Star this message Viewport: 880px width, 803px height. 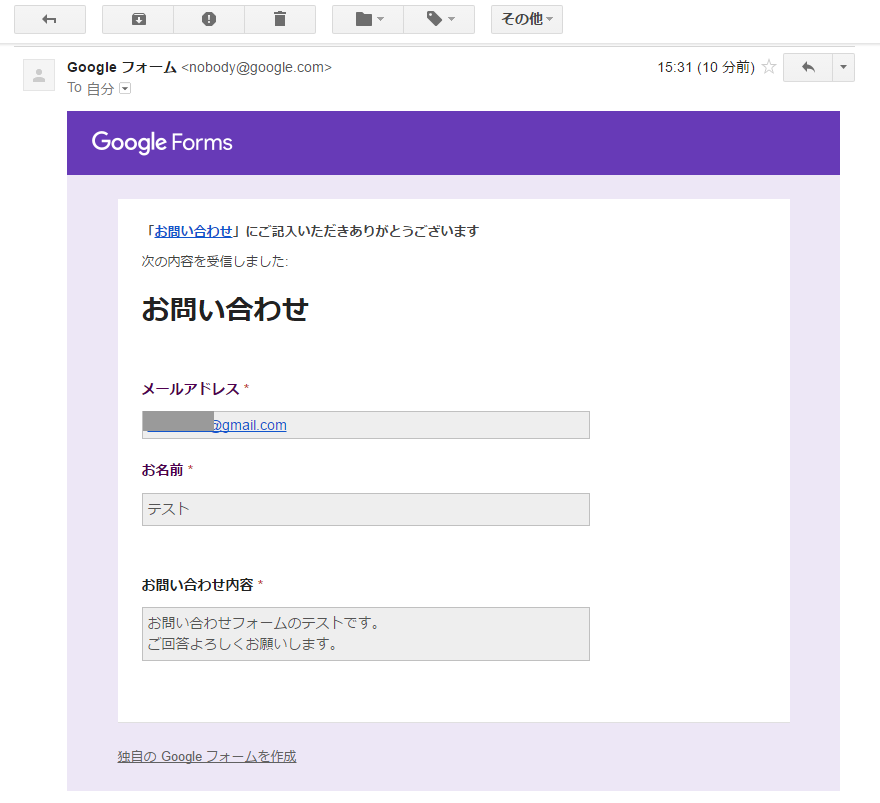tap(769, 67)
